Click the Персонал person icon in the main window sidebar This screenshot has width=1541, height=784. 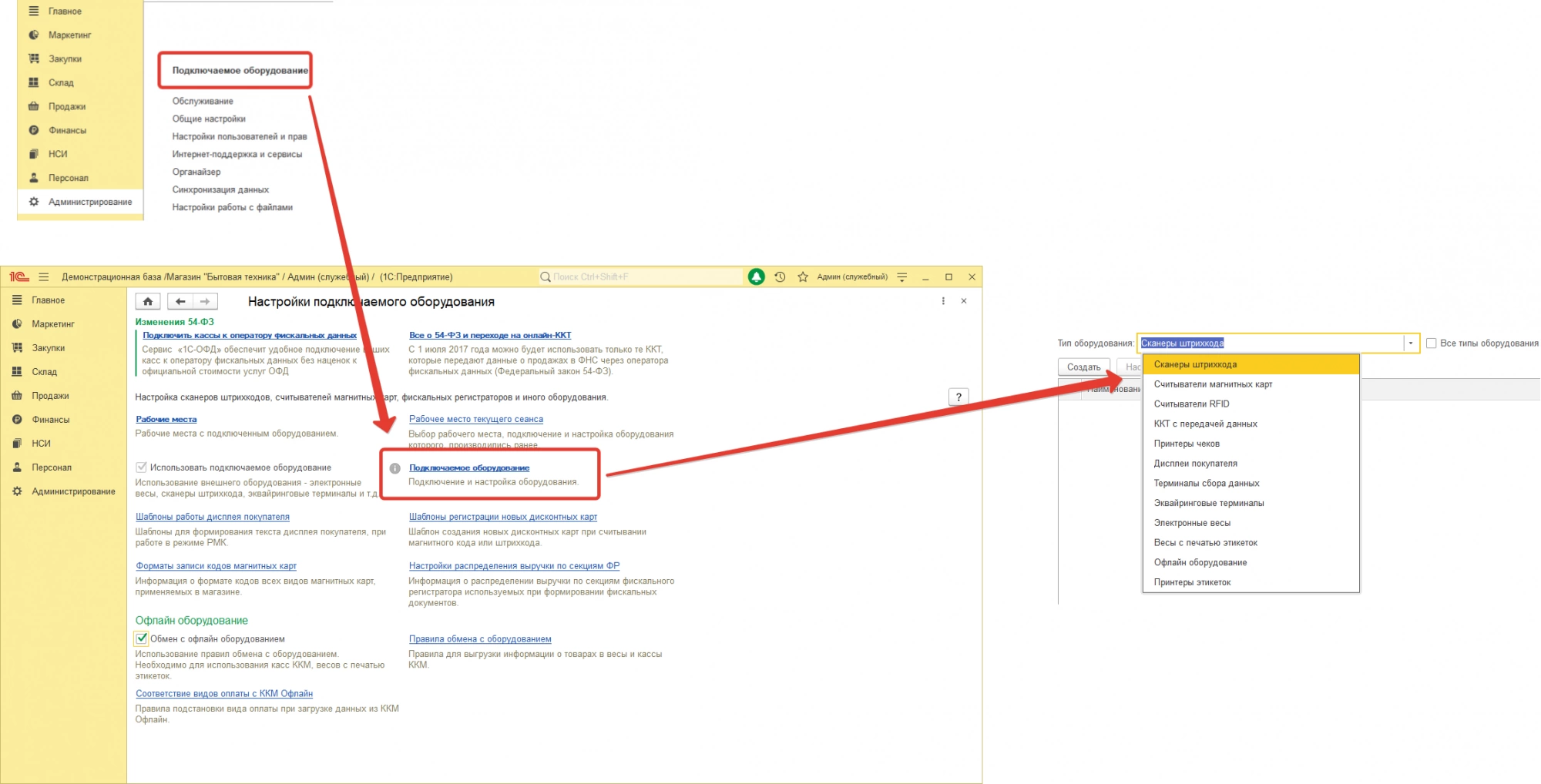tap(17, 467)
